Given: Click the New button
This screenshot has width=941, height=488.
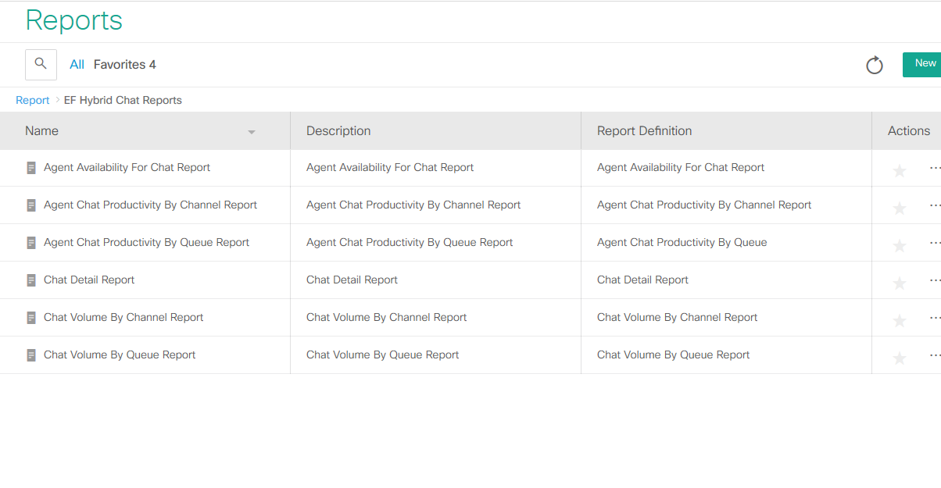Looking at the screenshot, I should coord(923,64).
